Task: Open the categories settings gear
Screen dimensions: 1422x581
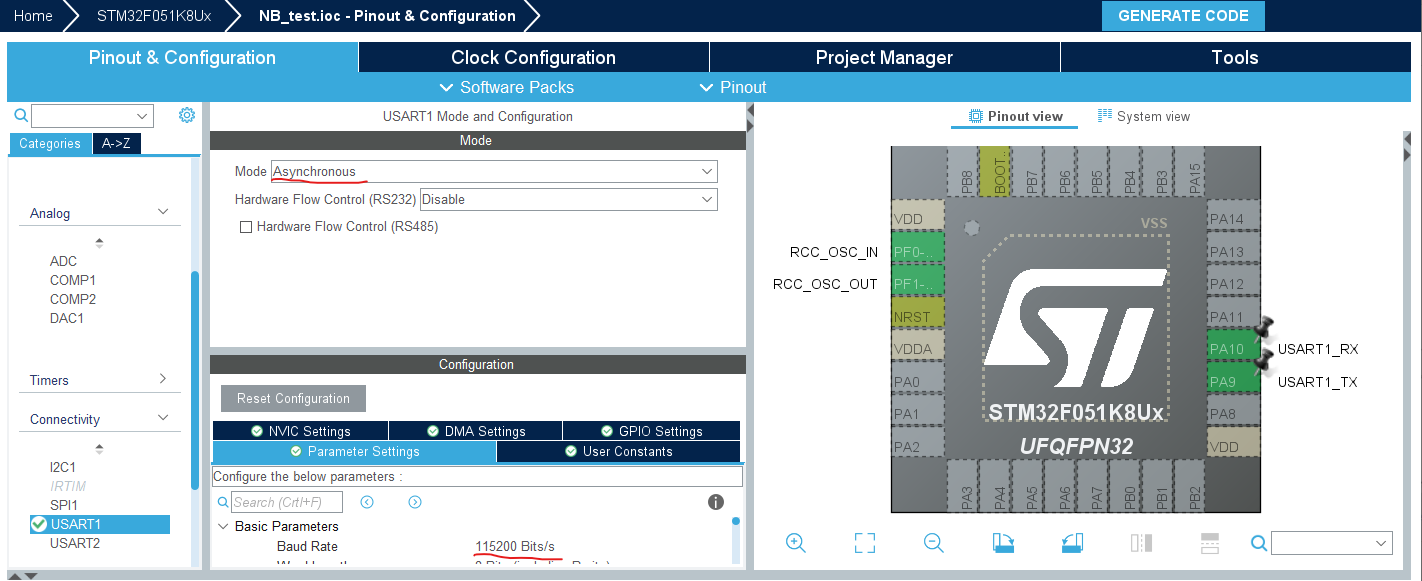Action: pos(187,115)
